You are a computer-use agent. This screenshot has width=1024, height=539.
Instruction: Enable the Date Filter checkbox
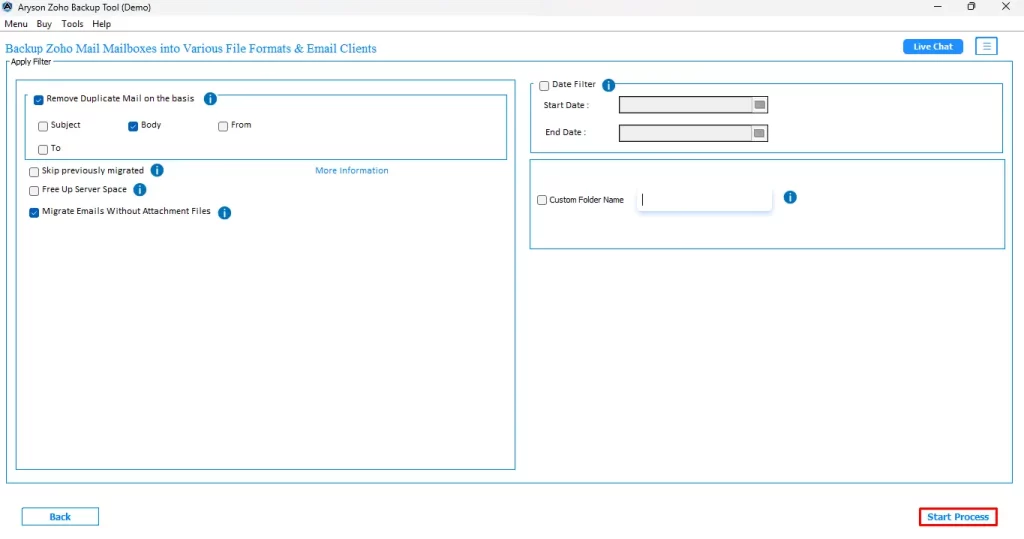(544, 86)
